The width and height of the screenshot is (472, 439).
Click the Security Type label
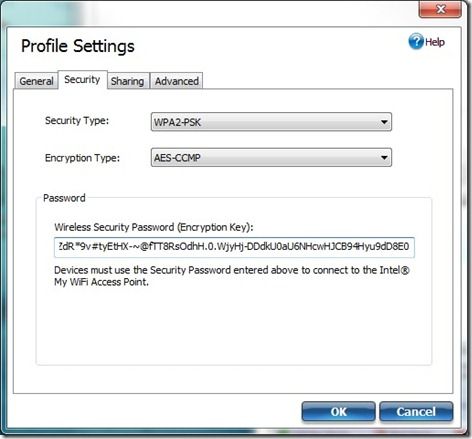(77, 121)
